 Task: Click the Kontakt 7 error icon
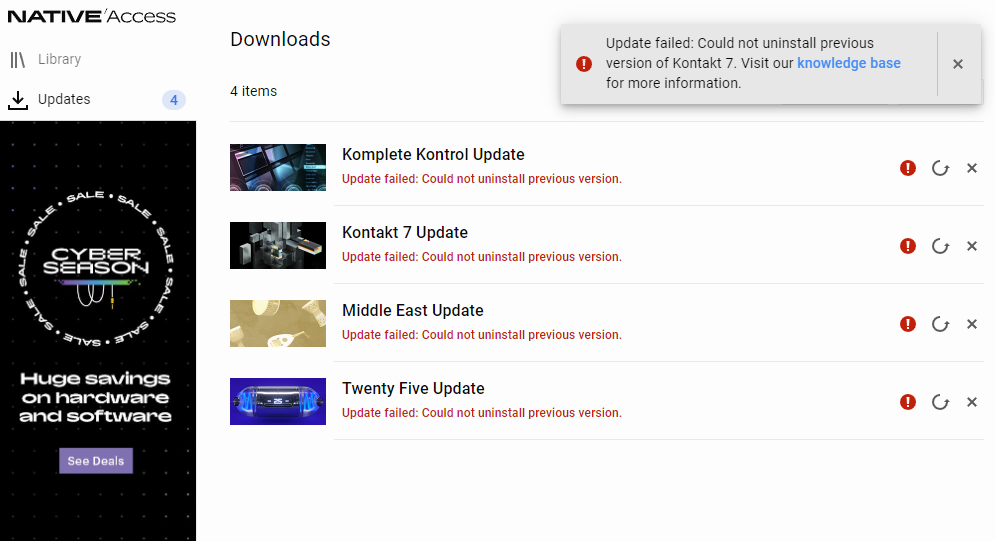point(908,246)
